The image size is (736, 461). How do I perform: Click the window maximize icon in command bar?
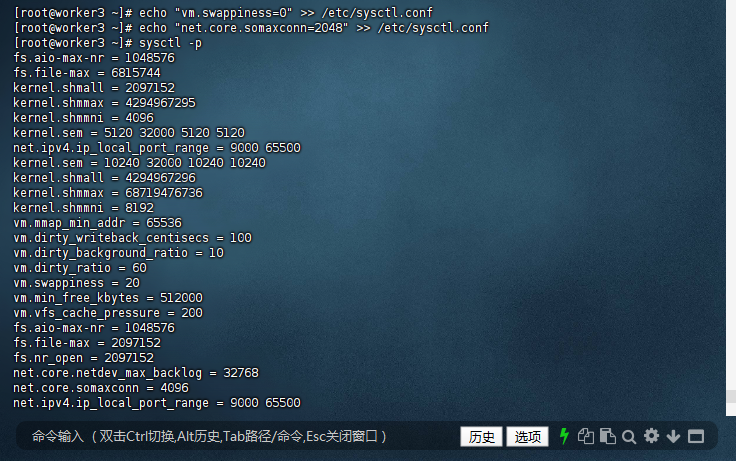click(x=696, y=437)
